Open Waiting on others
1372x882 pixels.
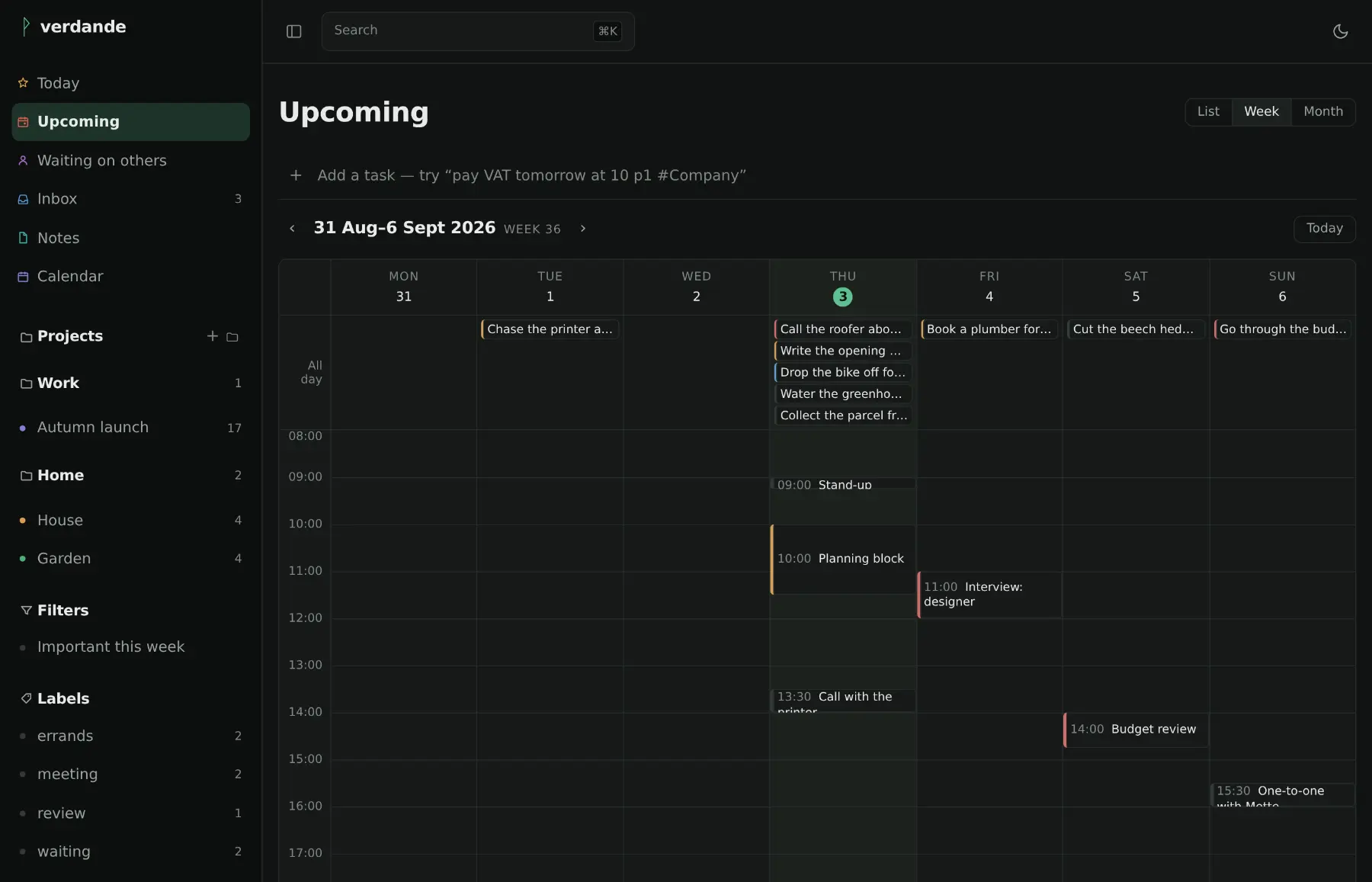pos(130,161)
